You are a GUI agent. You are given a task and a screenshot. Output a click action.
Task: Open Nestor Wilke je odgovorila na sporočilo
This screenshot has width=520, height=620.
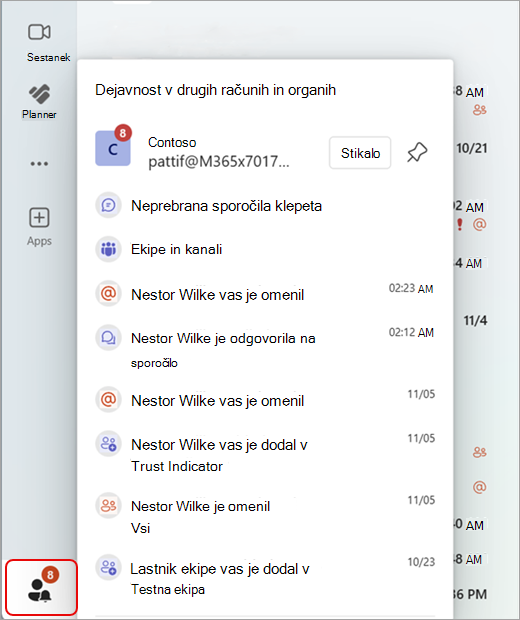[265, 348]
